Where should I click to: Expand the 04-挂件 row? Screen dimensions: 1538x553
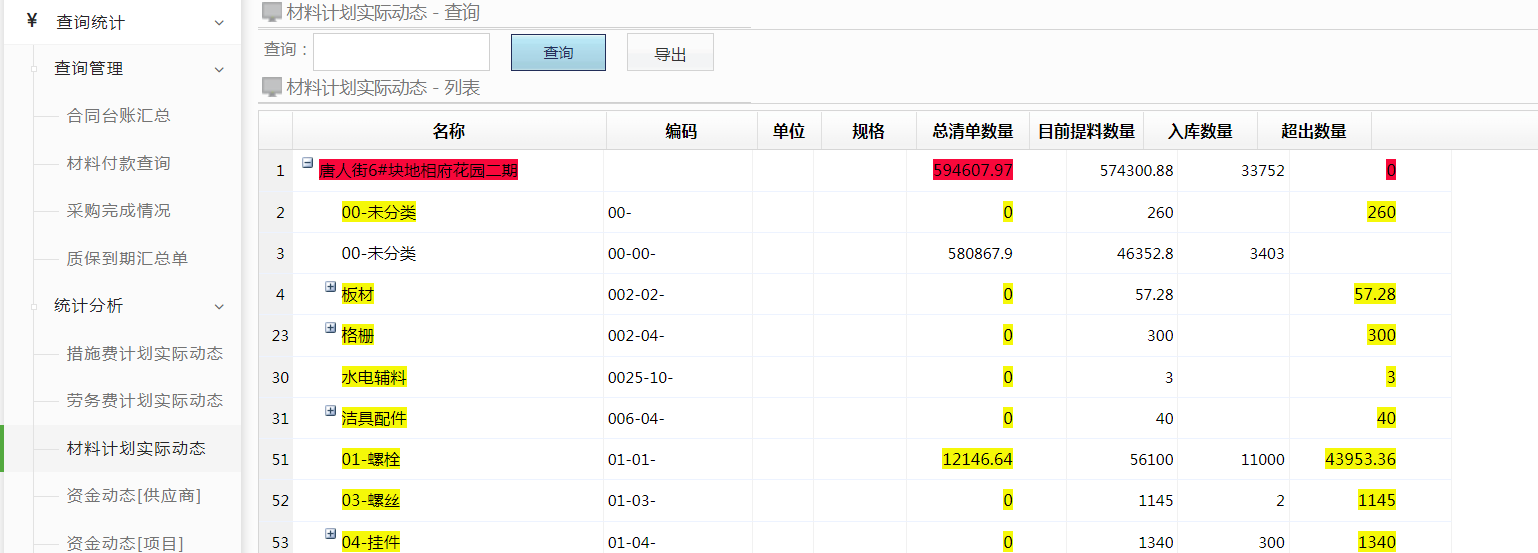(x=331, y=534)
